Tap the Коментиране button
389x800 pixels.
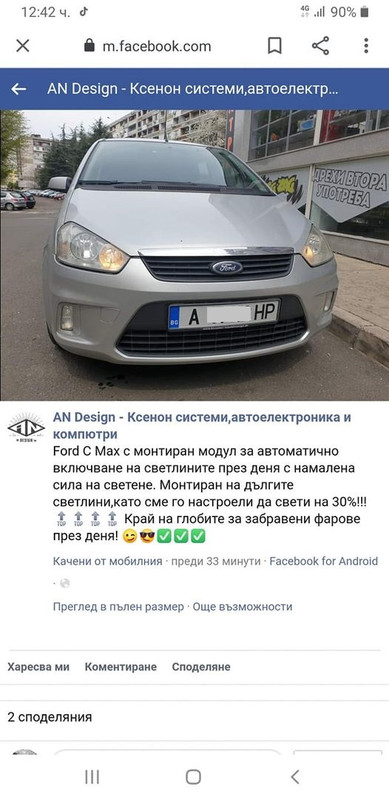(x=120, y=667)
